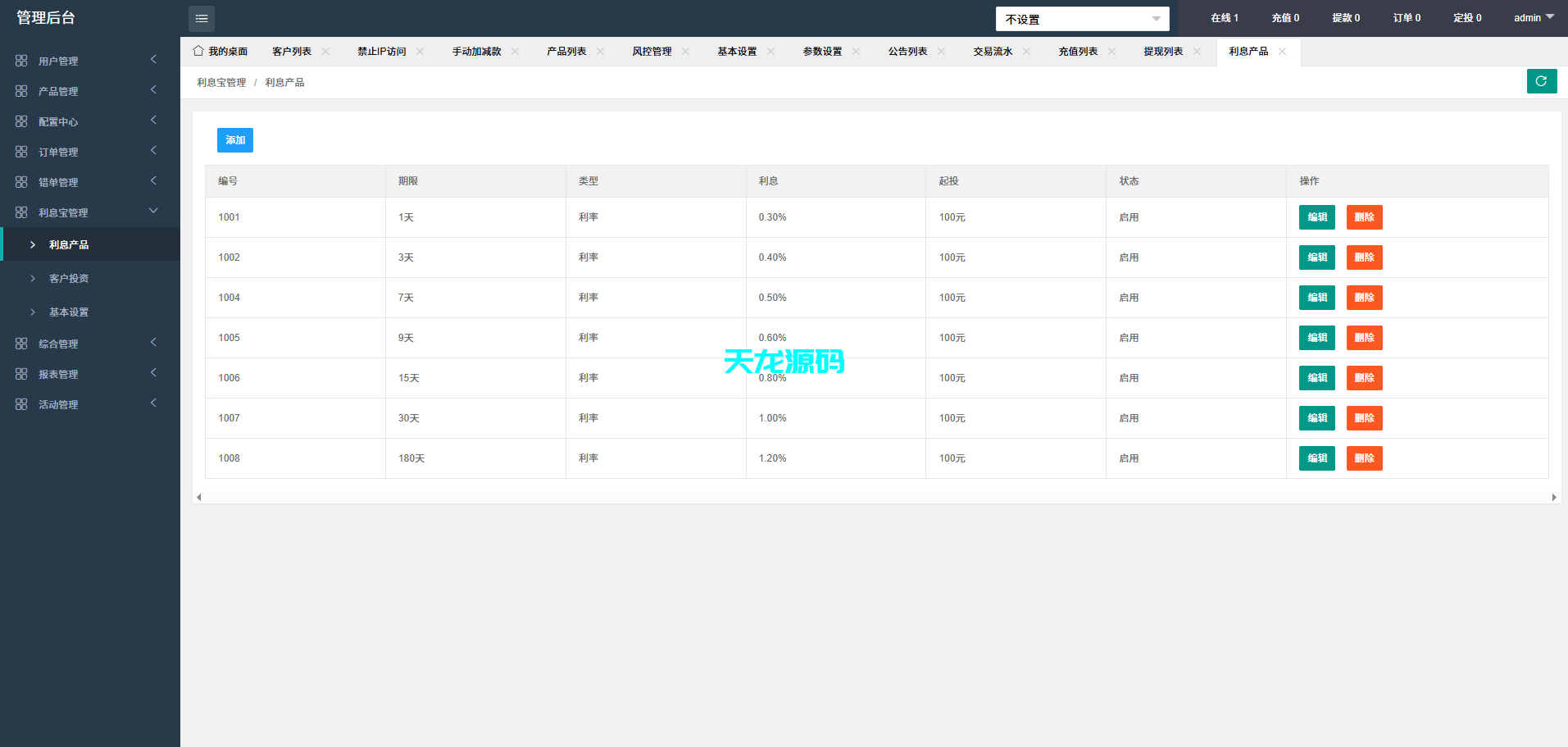
Task: Close the 风控管理 tab with X icon
Action: point(685,52)
